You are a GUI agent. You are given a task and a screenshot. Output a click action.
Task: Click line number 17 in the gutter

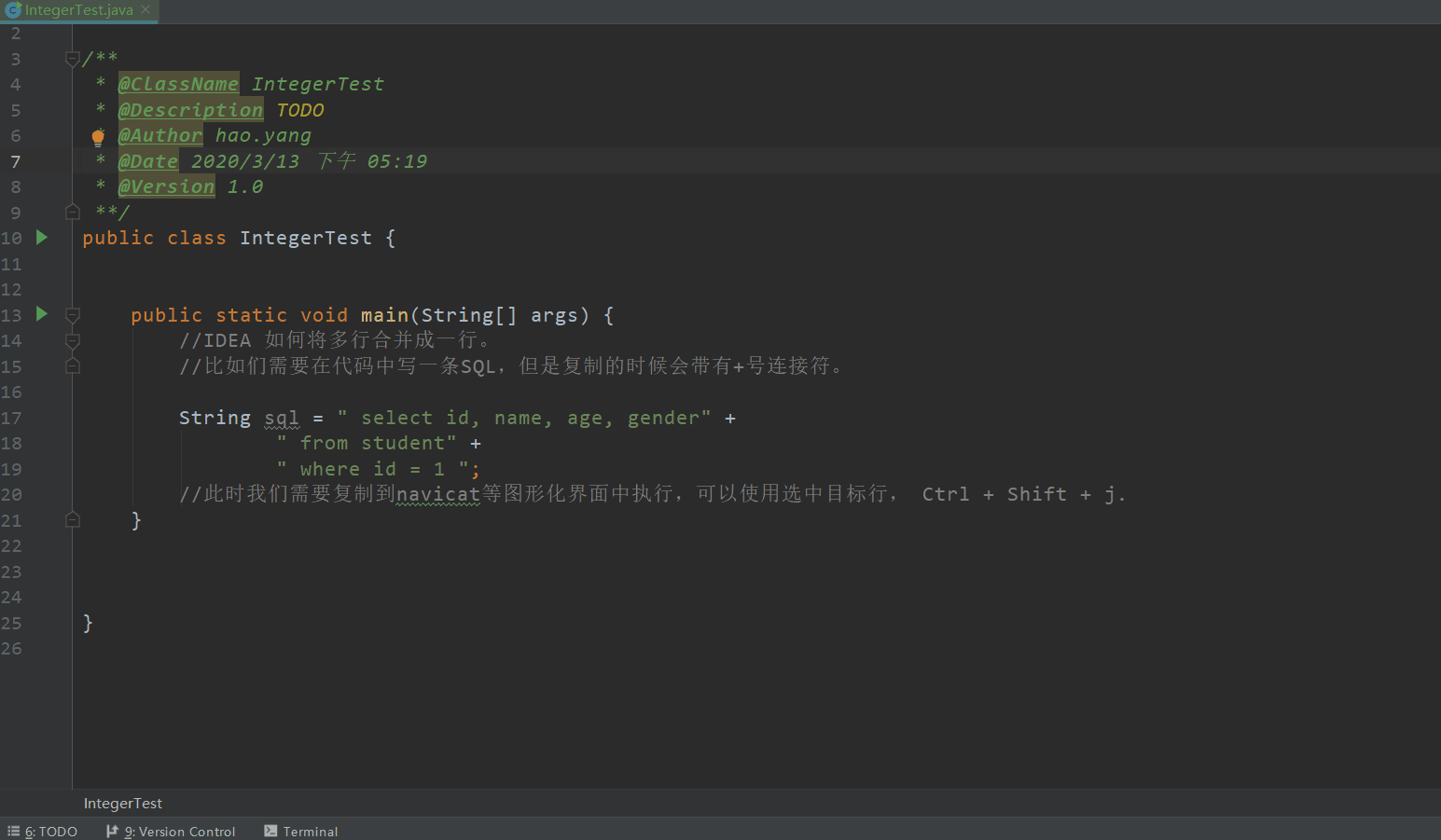pyautogui.click(x=12, y=418)
